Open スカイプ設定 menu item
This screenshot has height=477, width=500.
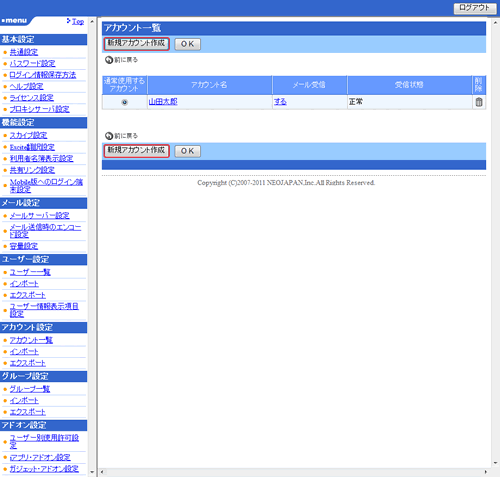[29, 135]
